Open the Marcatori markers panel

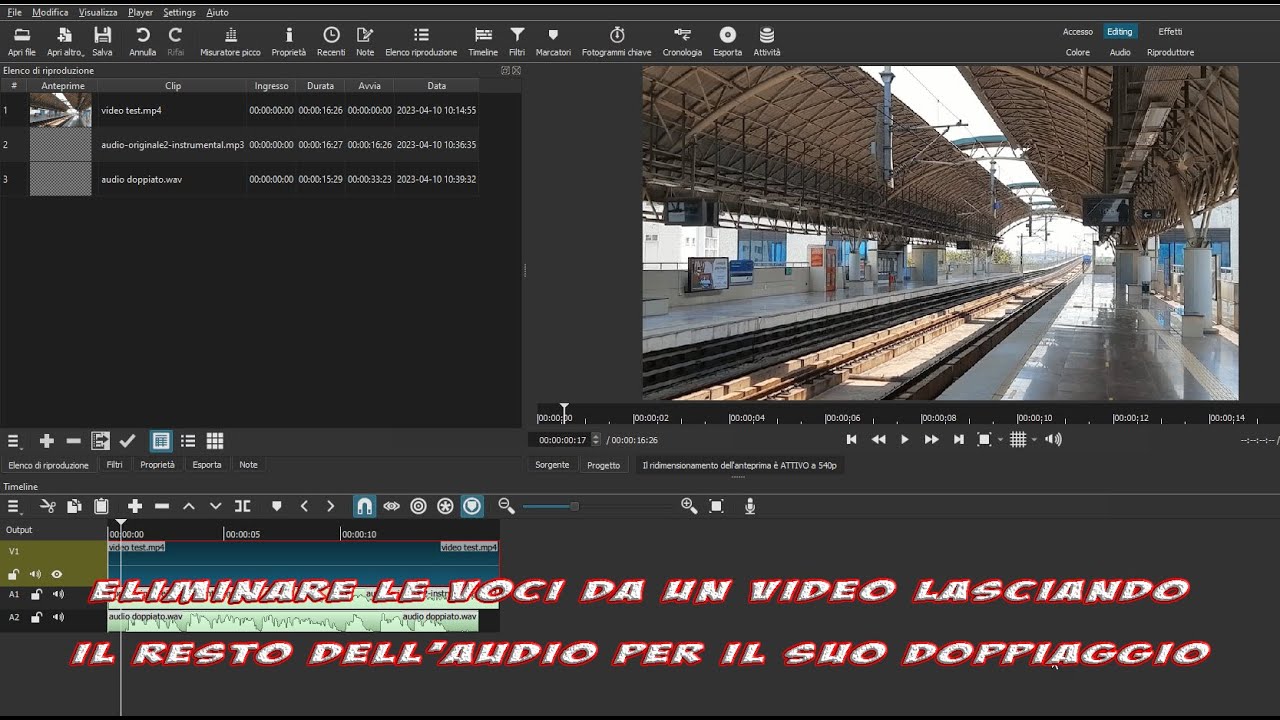553,42
